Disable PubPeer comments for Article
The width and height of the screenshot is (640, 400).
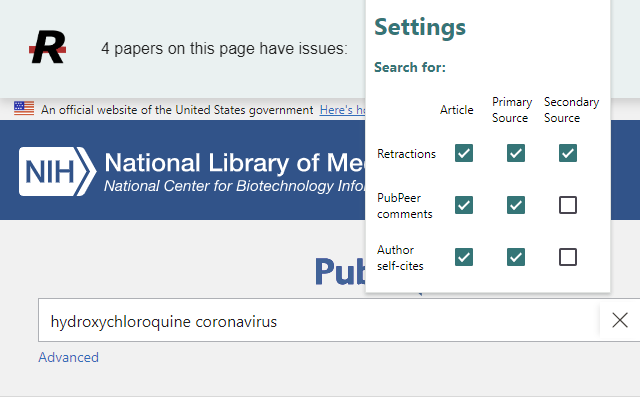tap(464, 205)
